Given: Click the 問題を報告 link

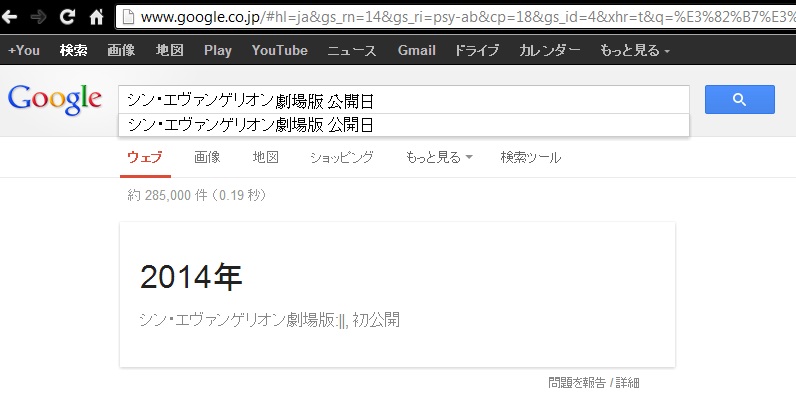Looking at the screenshot, I should 576,383.
